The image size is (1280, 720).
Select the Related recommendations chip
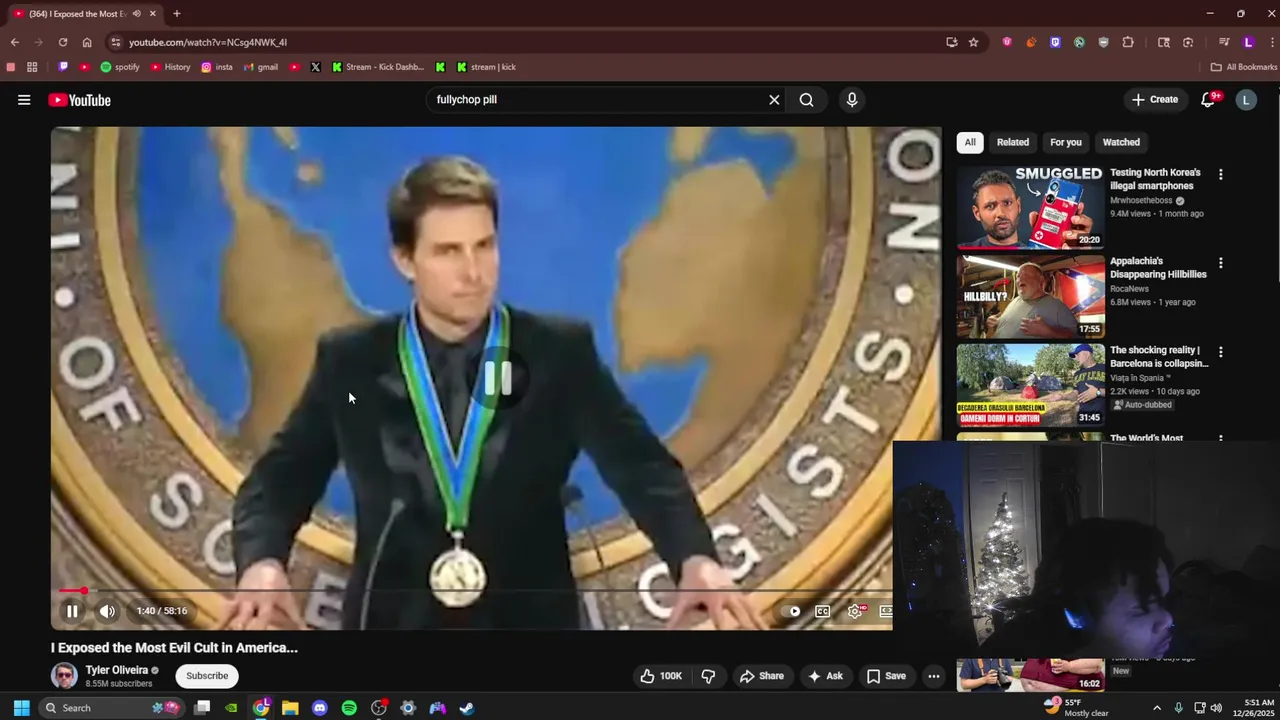click(x=1013, y=142)
